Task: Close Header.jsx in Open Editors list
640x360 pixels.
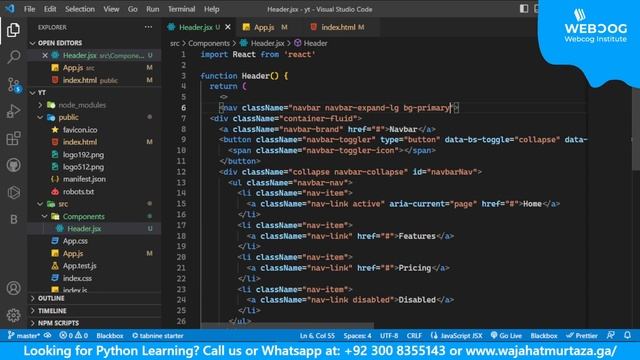Action: click(45, 55)
